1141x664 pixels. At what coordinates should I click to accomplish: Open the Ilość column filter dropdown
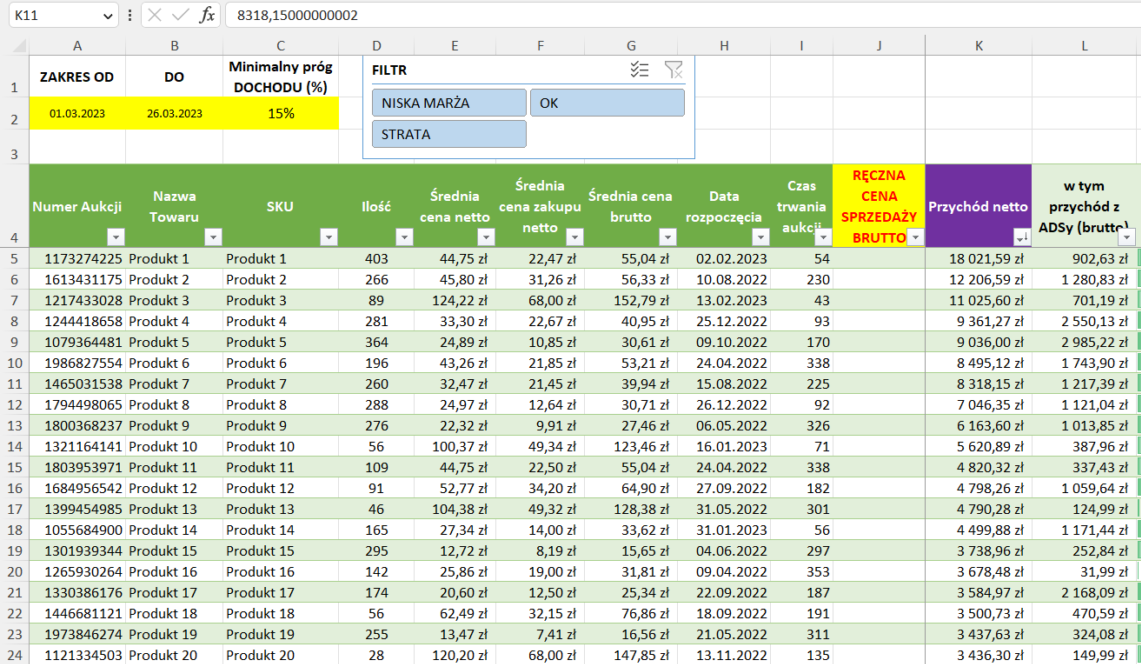404,237
